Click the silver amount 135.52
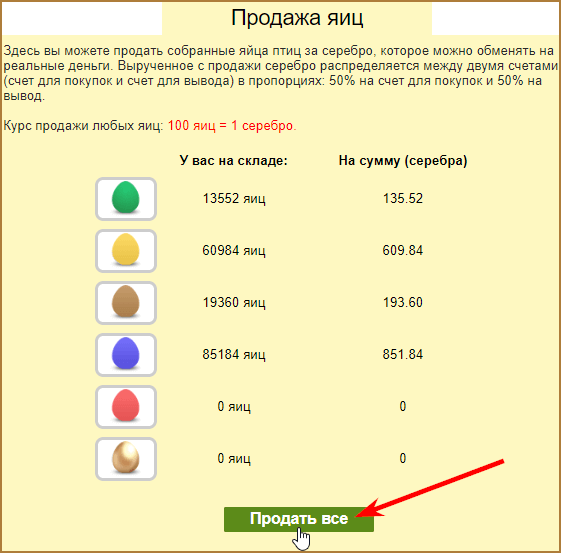 click(x=403, y=199)
